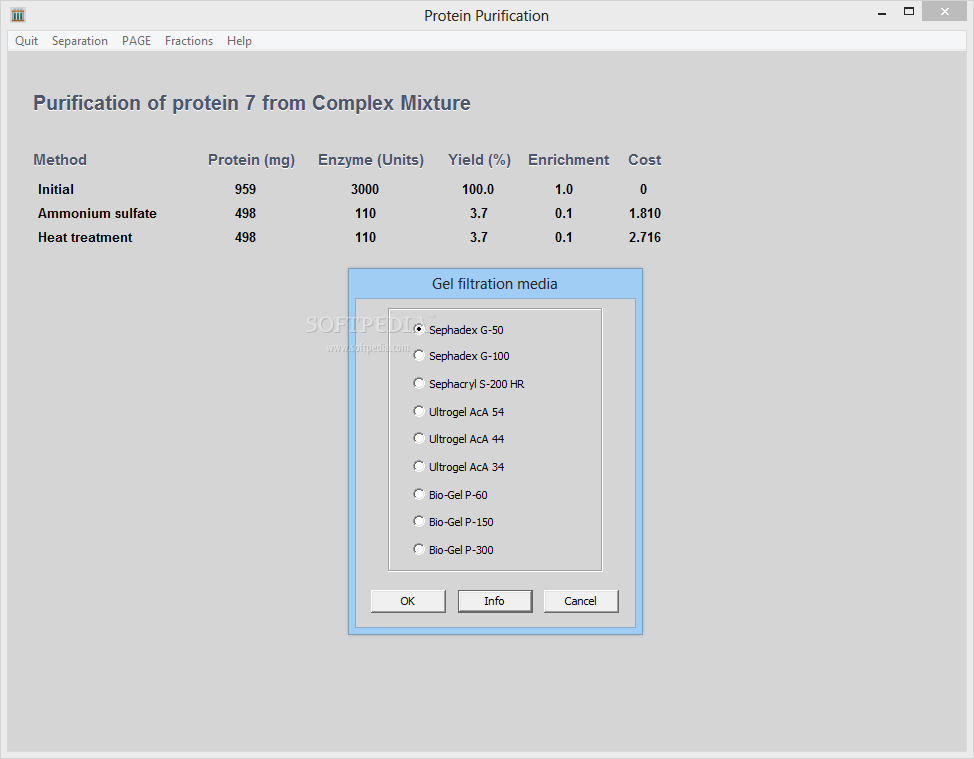Click the initial protein value 959
Image resolution: width=974 pixels, height=759 pixels.
(x=245, y=189)
